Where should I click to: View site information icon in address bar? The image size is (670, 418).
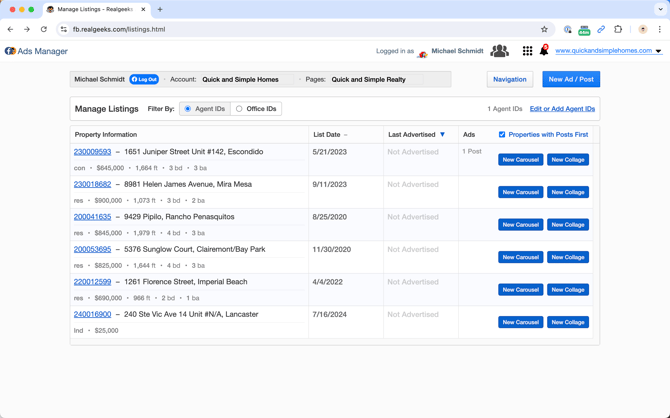click(x=64, y=29)
